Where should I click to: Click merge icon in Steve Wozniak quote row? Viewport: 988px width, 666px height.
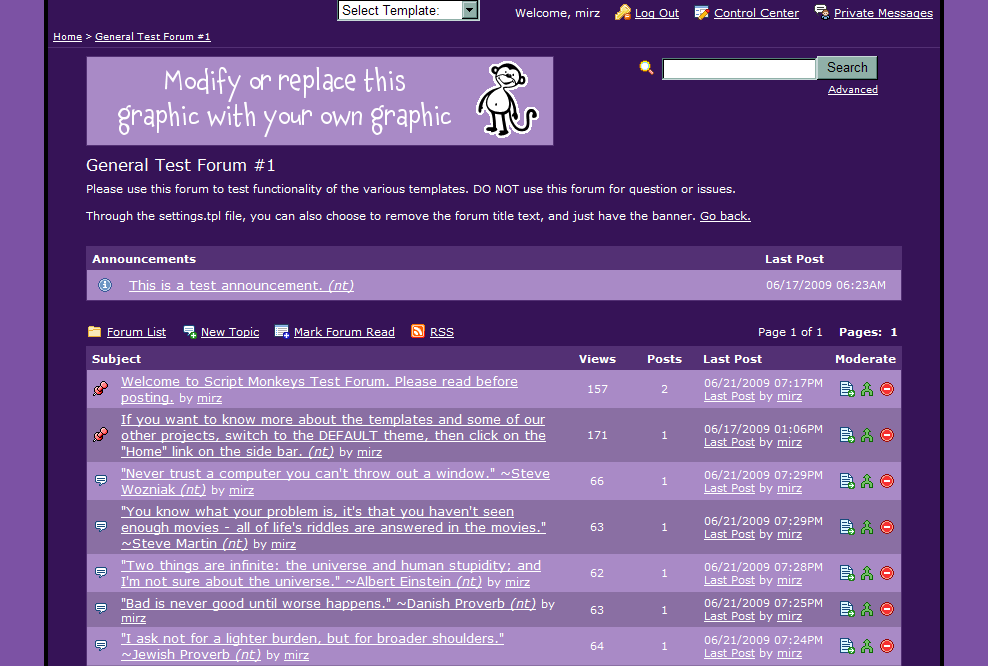867,481
